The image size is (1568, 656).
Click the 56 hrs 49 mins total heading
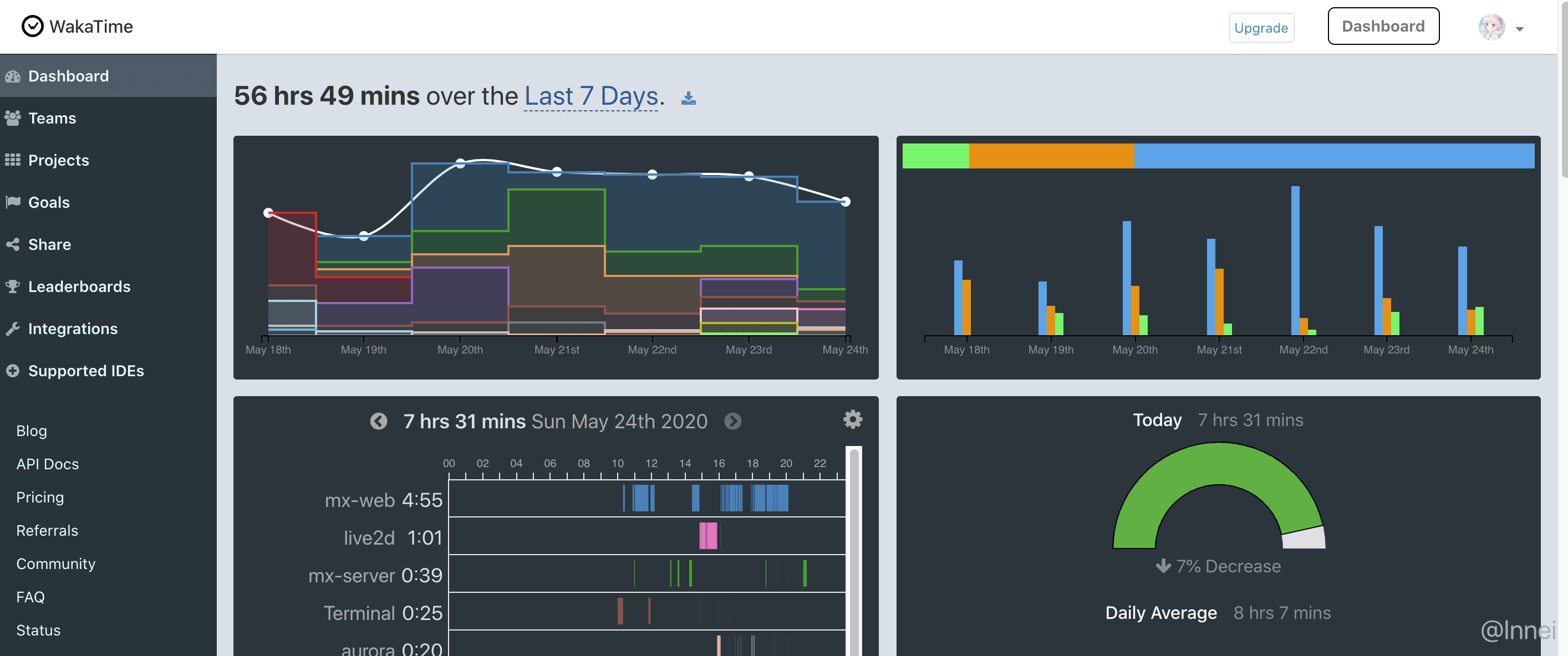point(327,96)
